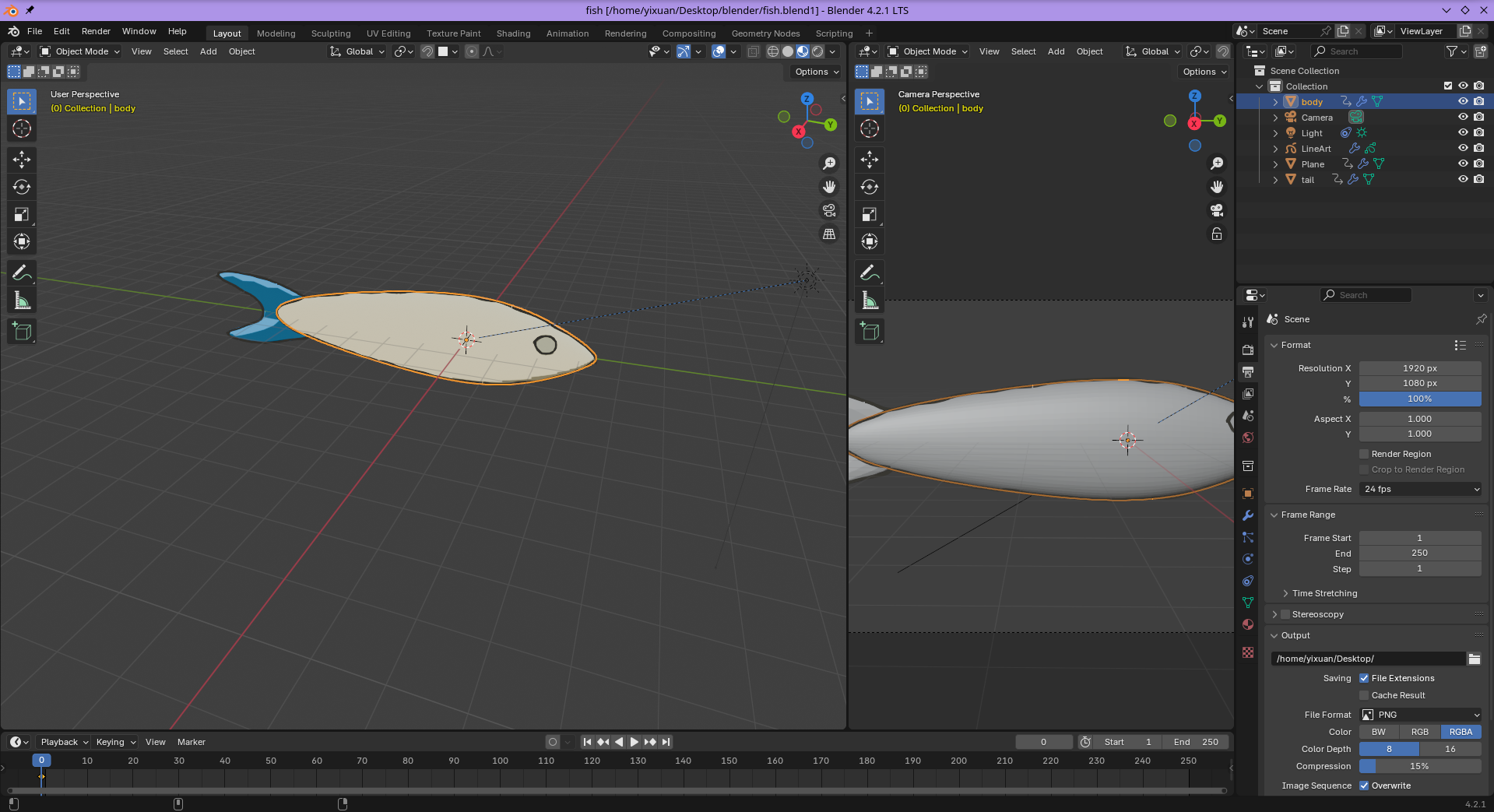Select RGB color mode

[1420, 732]
